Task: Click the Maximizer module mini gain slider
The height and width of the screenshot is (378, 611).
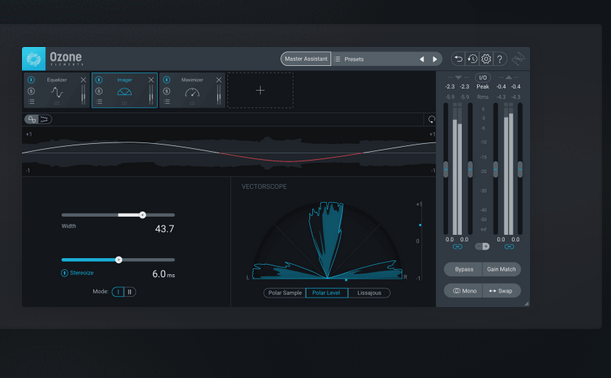Action: click(x=219, y=94)
